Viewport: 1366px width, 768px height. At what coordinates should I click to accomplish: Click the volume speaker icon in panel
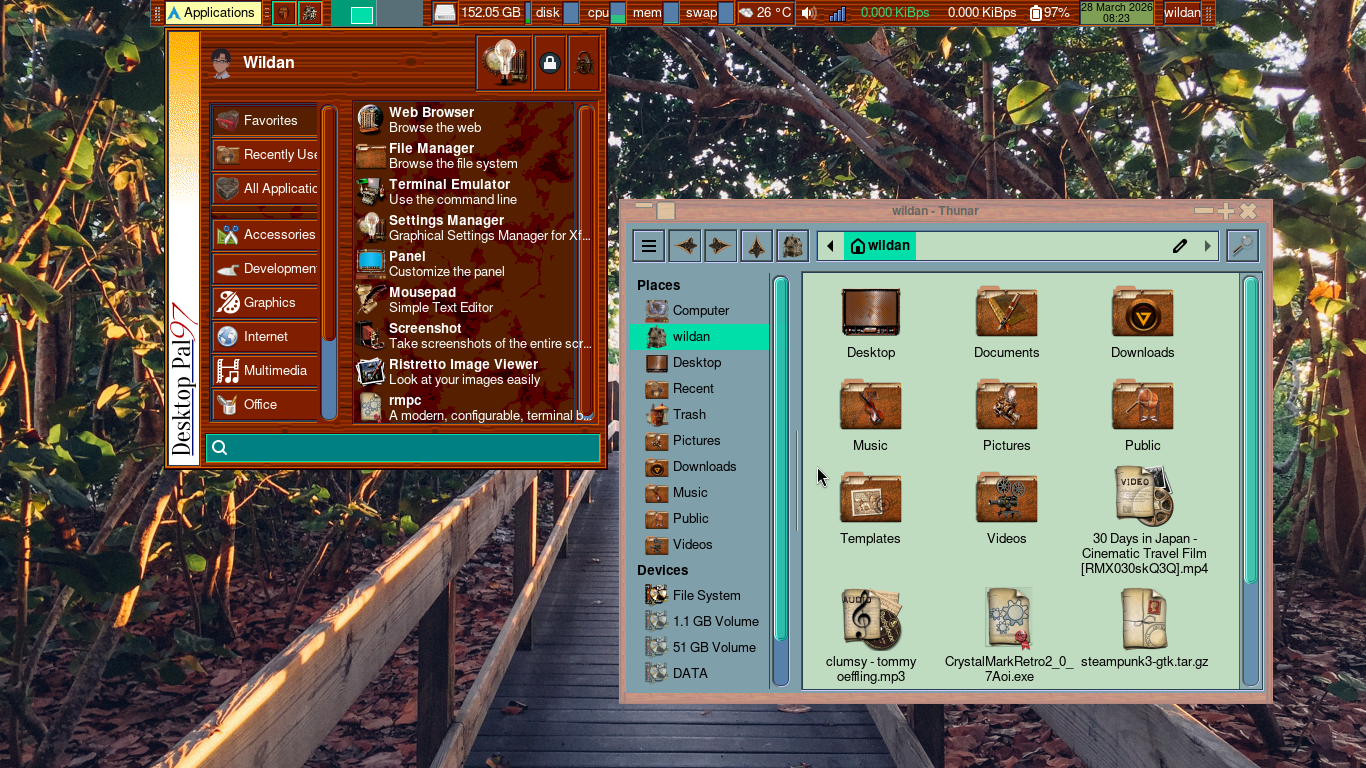click(808, 13)
